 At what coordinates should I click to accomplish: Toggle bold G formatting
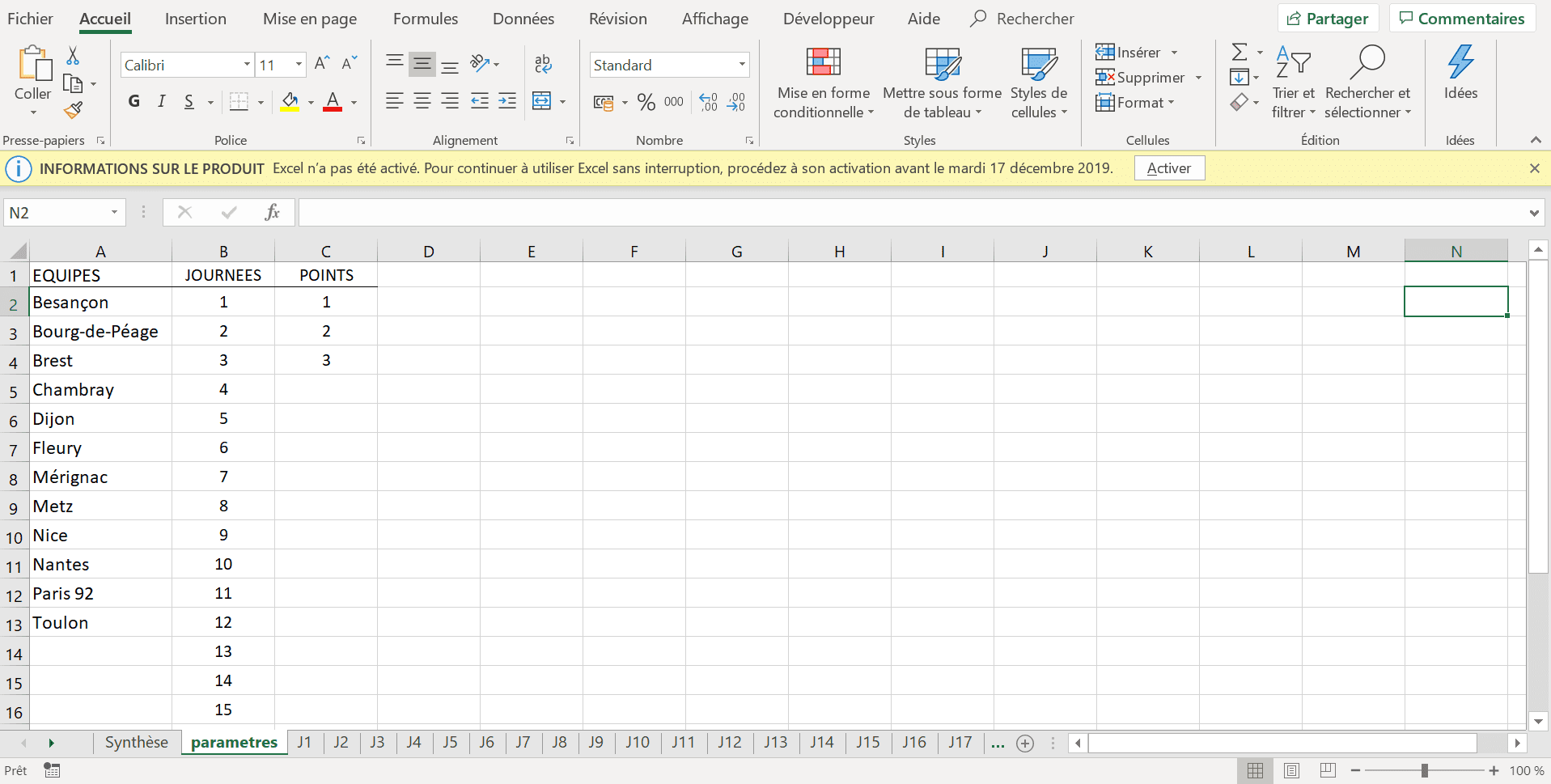coord(134,102)
